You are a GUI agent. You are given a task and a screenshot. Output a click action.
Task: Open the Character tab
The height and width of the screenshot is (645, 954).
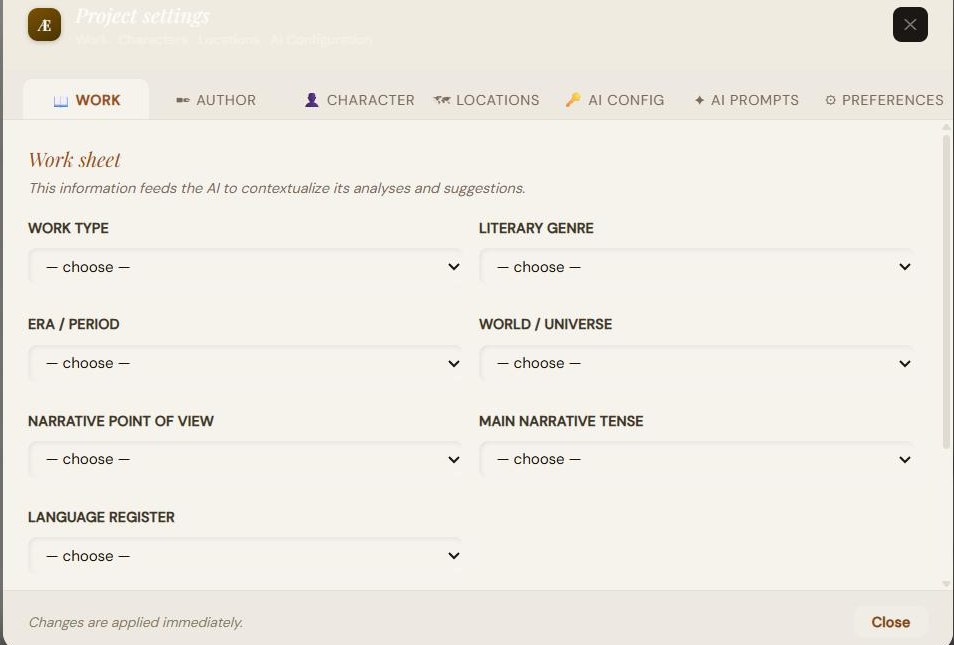(359, 100)
